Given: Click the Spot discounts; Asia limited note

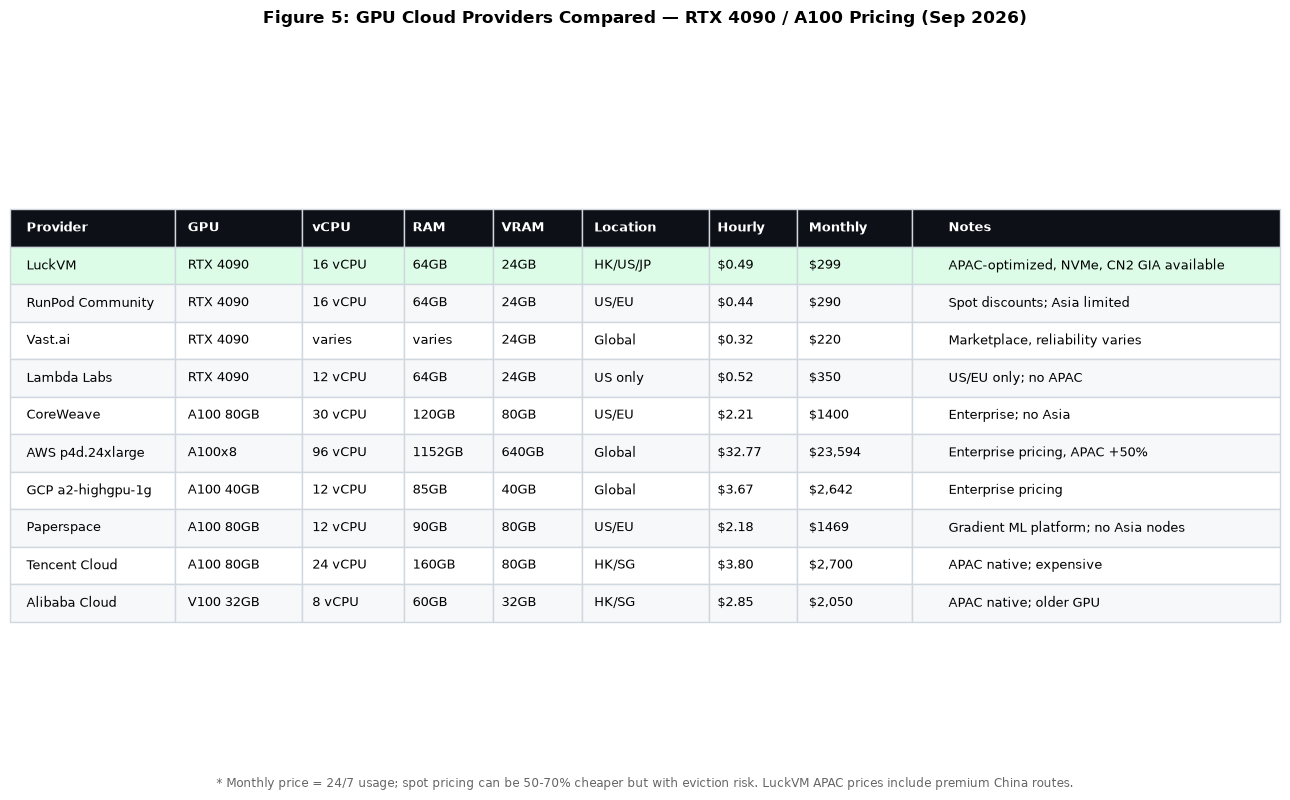Looking at the screenshot, I should (x=1096, y=303).
